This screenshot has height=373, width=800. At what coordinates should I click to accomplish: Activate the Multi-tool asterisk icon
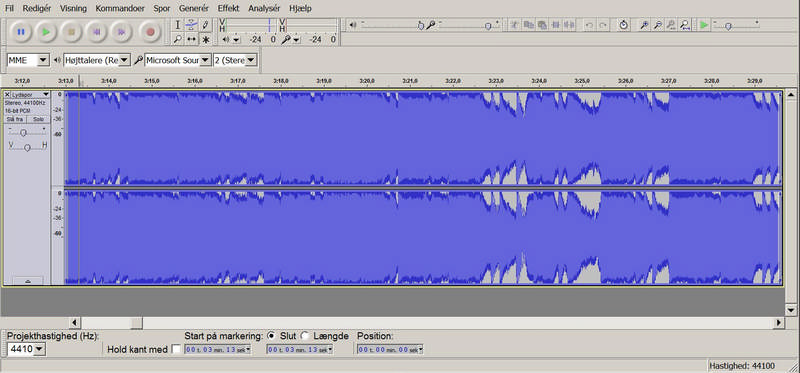[x=205, y=39]
